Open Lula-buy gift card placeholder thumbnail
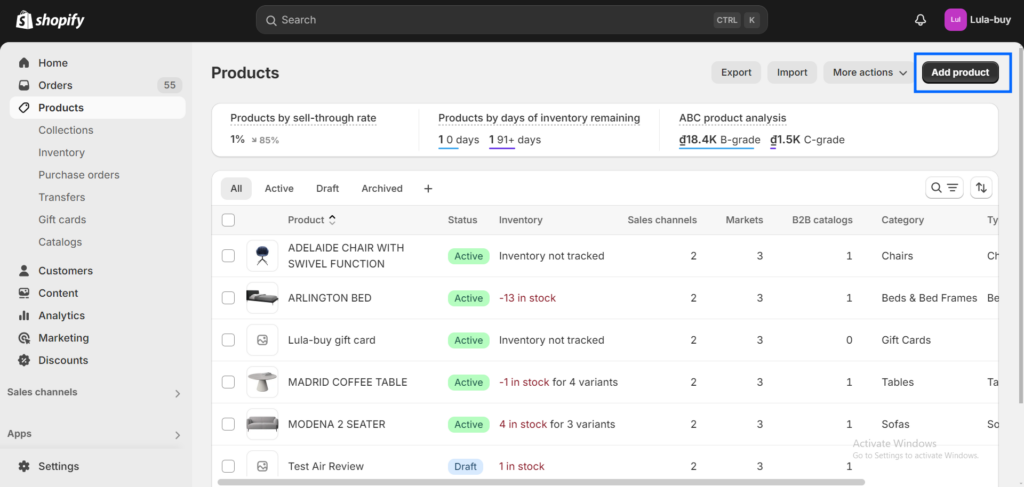Screen dimensions: 1024x487 tap(263, 340)
